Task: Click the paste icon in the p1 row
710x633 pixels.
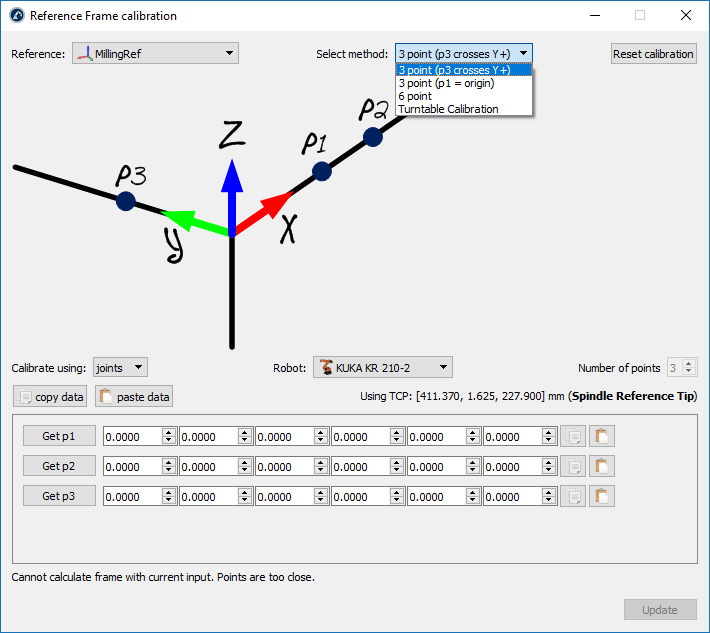Action: click(602, 436)
